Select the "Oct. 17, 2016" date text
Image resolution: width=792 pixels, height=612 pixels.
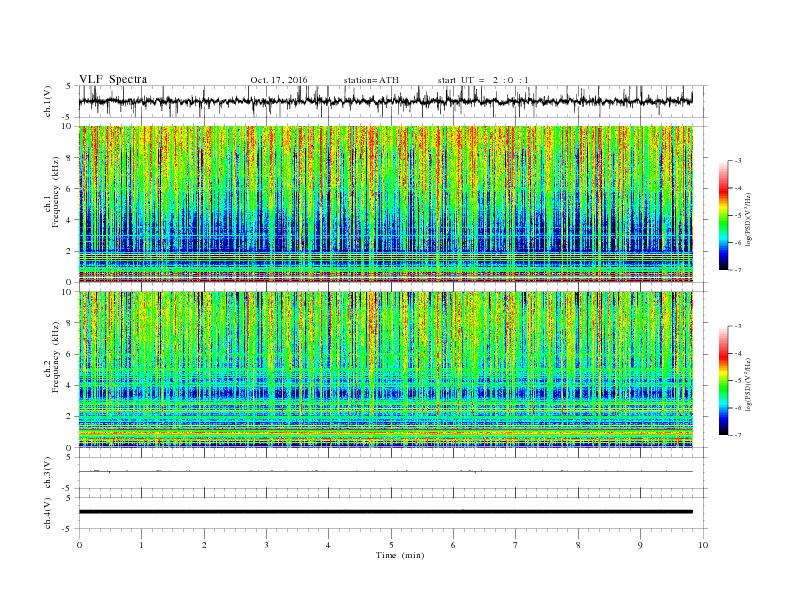tap(279, 80)
